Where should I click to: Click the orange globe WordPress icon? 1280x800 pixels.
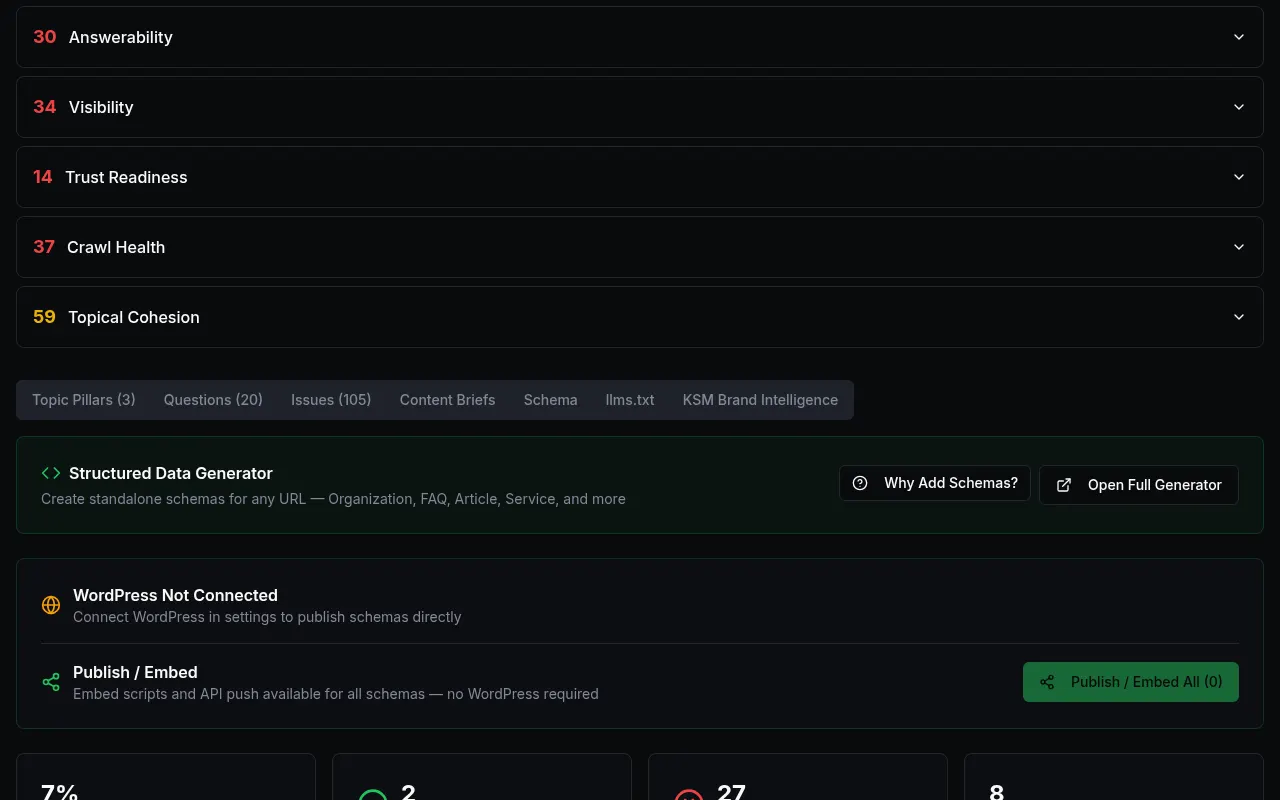51,605
